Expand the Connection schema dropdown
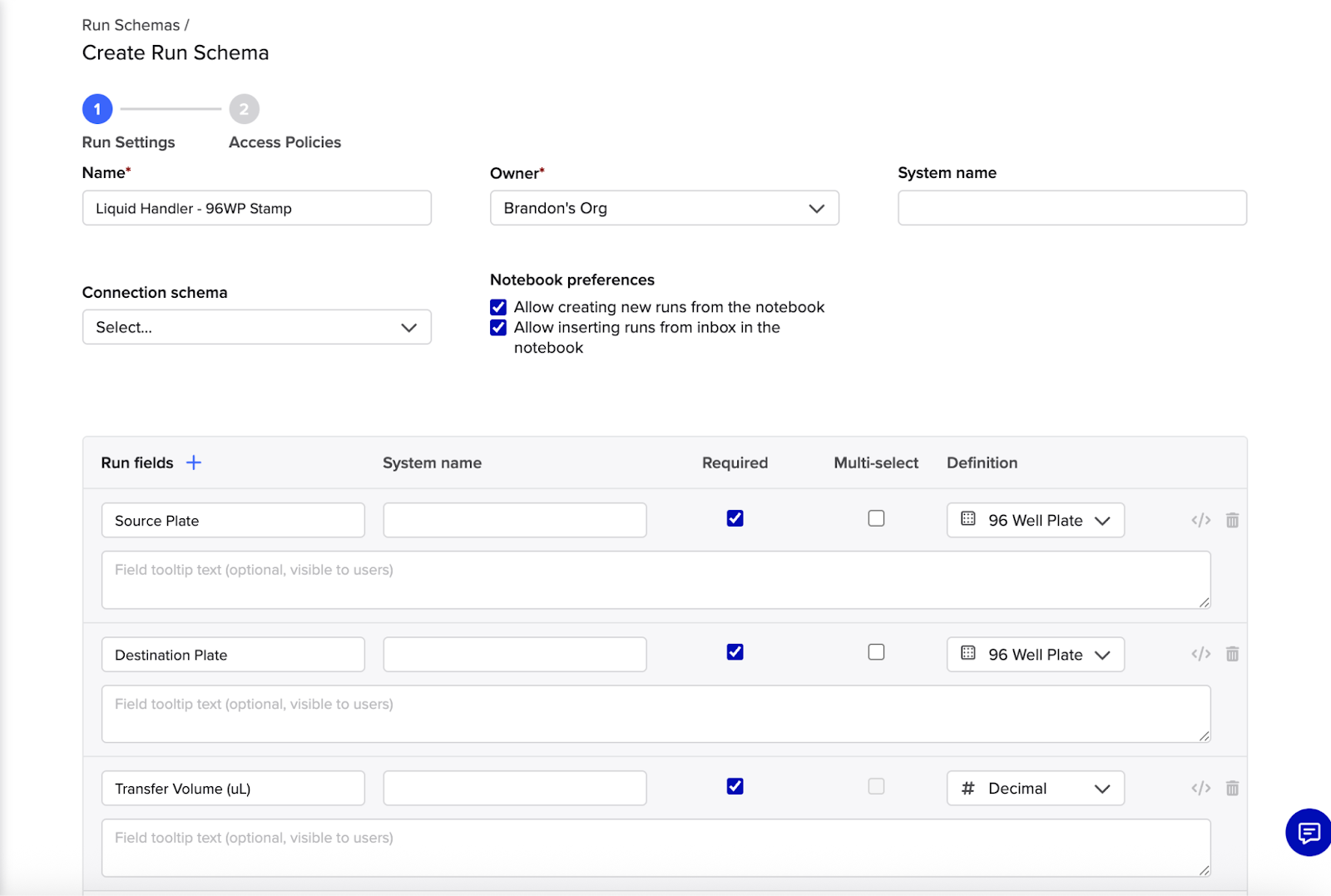The image size is (1331, 896). 256,327
